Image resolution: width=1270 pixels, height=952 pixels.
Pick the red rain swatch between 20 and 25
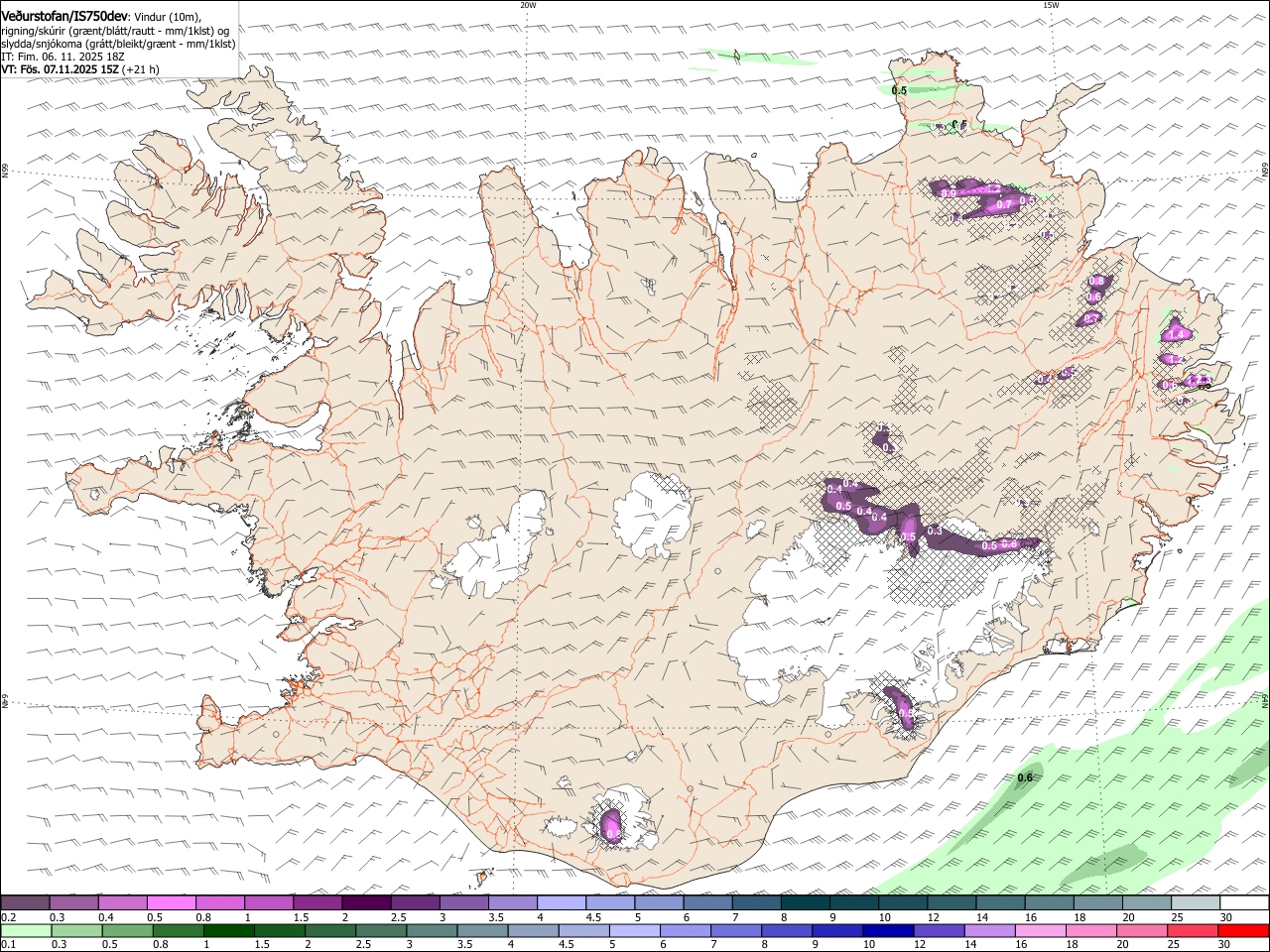point(1140,931)
